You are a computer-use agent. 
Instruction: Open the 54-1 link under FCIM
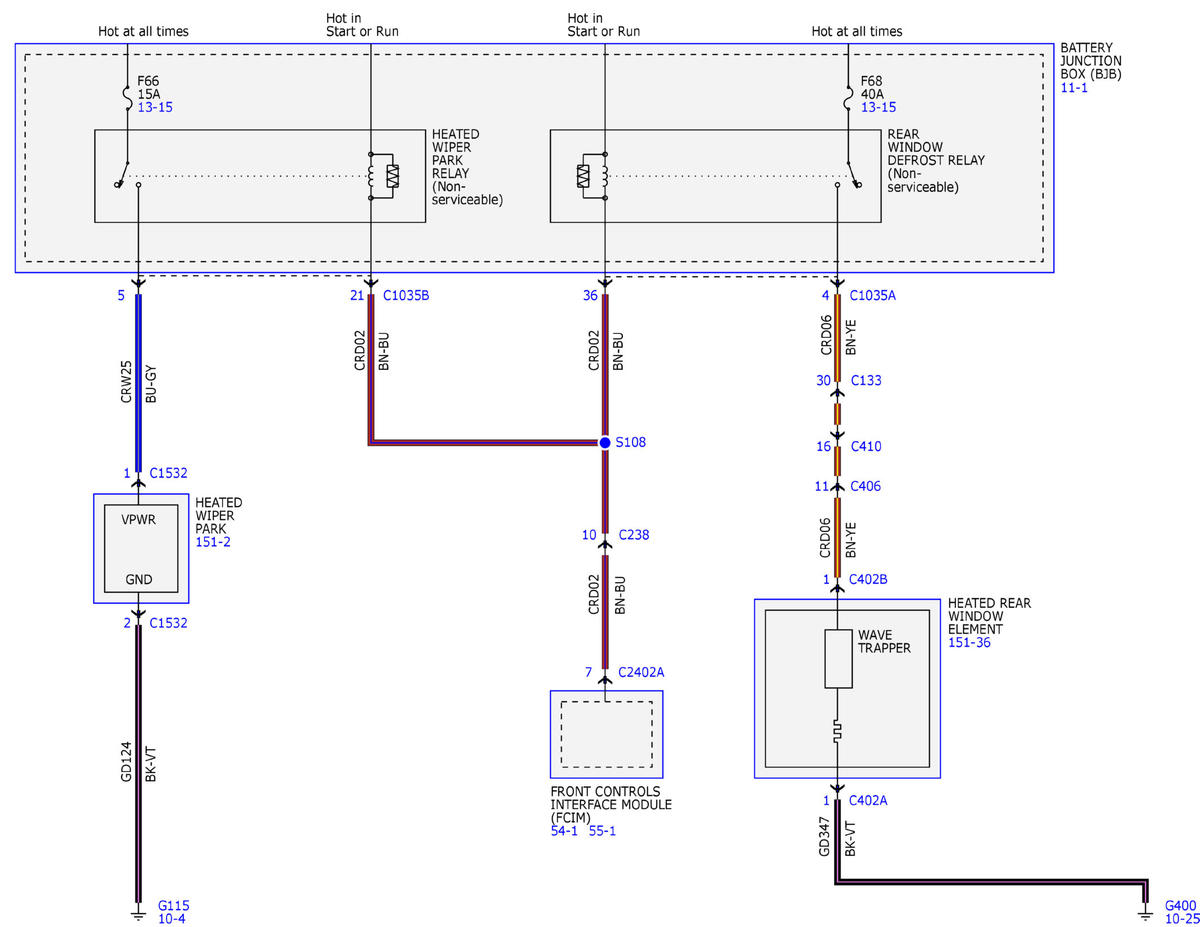pos(566,830)
